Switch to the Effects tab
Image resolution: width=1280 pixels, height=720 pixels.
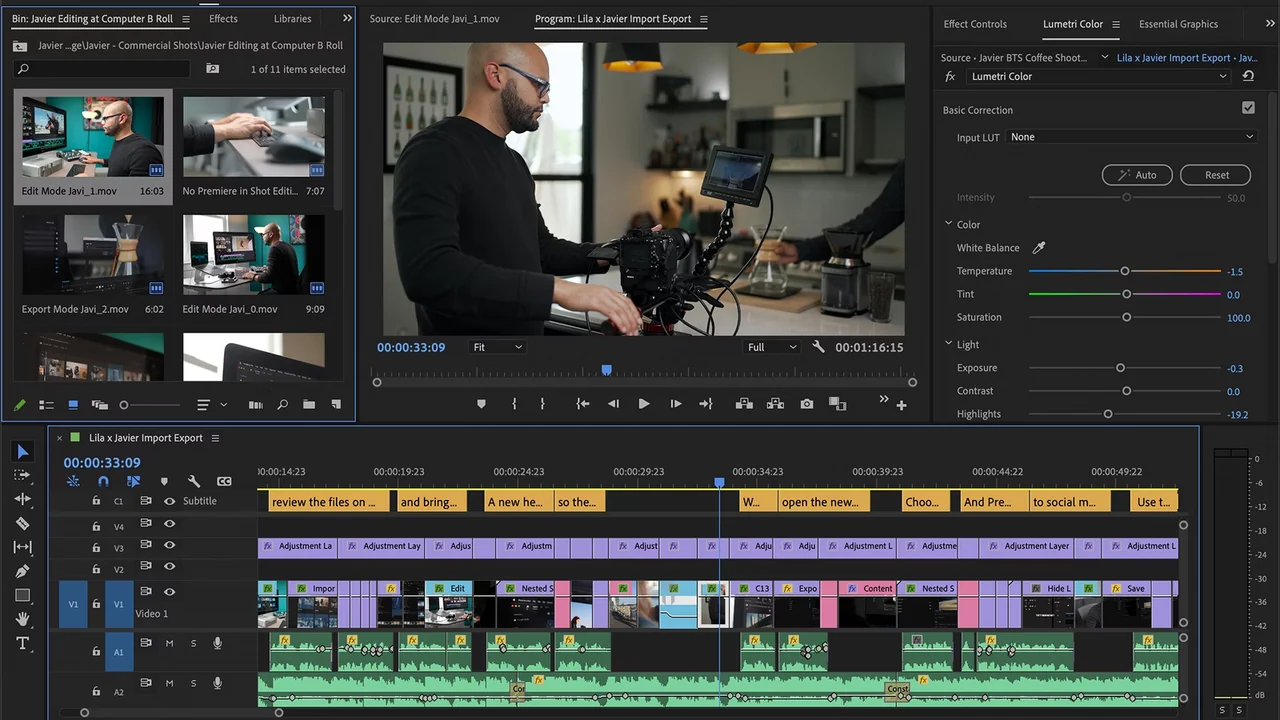223,18
